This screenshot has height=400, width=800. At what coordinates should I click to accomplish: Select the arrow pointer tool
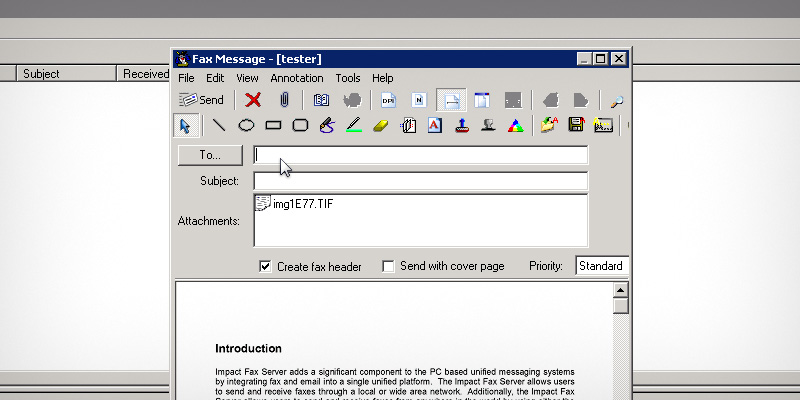[185, 126]
